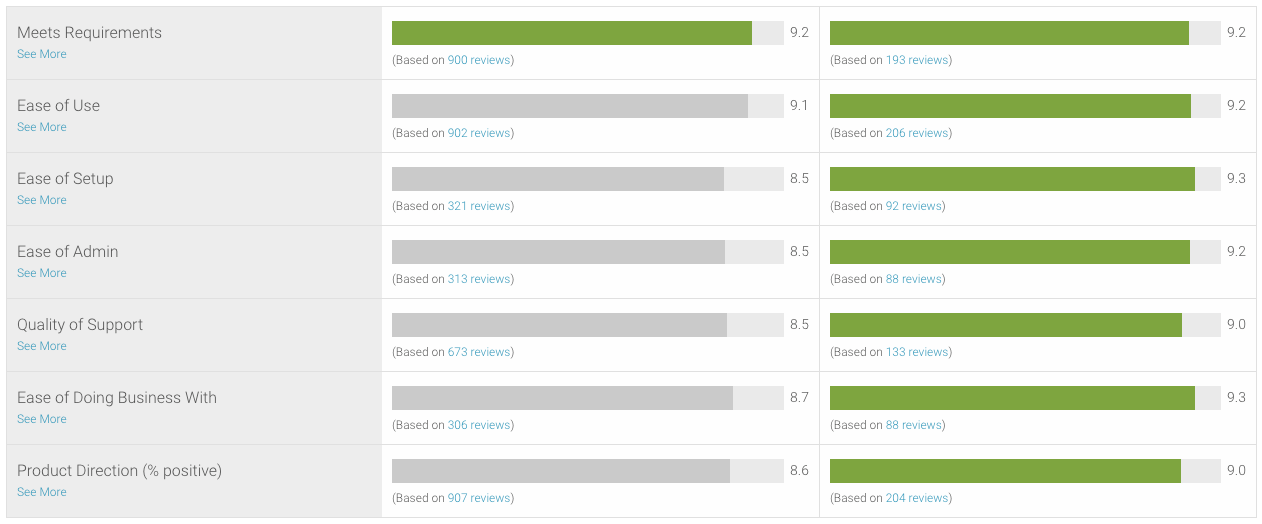Viewport: 1262px width, 524px height.
Task: Click the 204 reviews link
Action: click(x=917, y=498)
